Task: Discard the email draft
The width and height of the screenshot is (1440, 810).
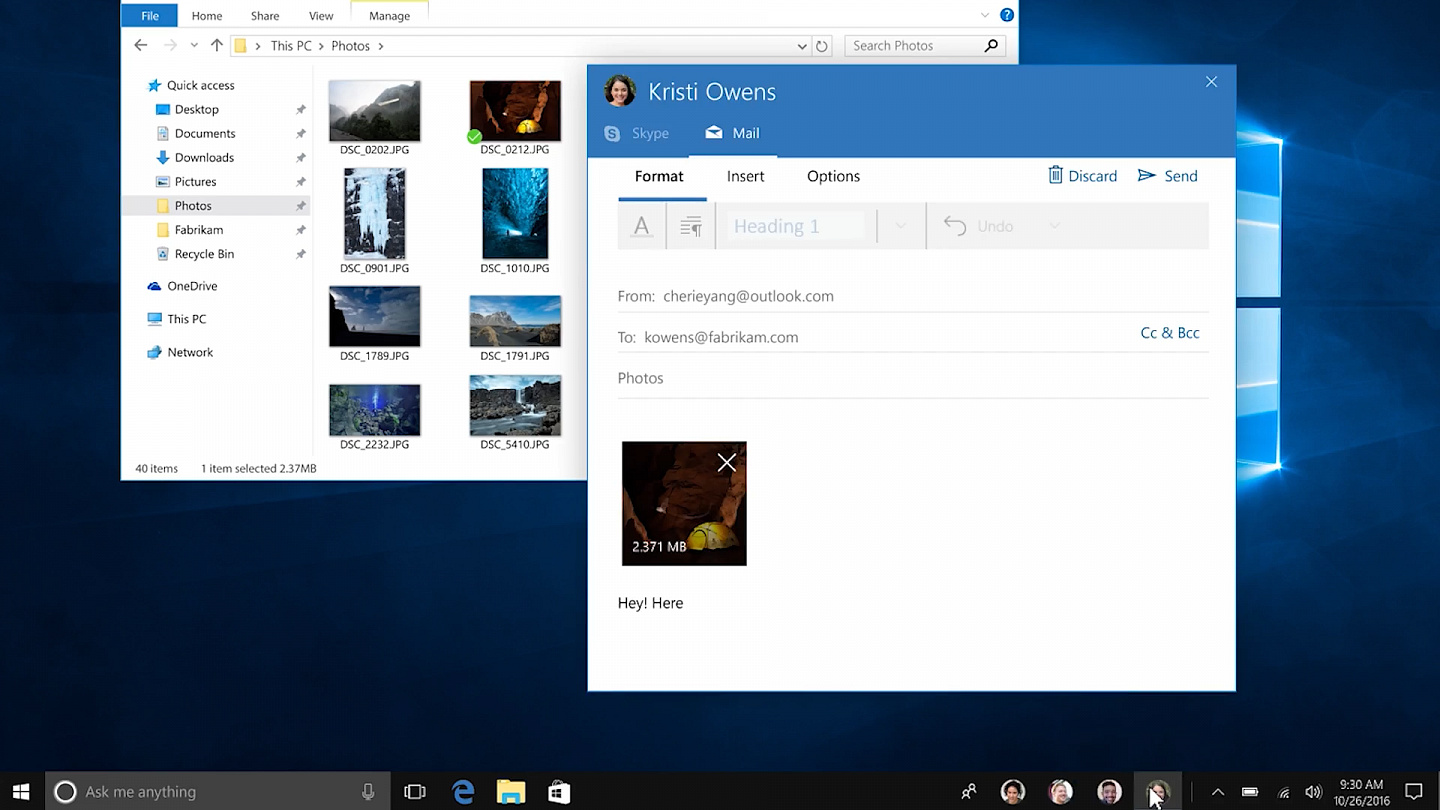Action: tap(1082, 176)
